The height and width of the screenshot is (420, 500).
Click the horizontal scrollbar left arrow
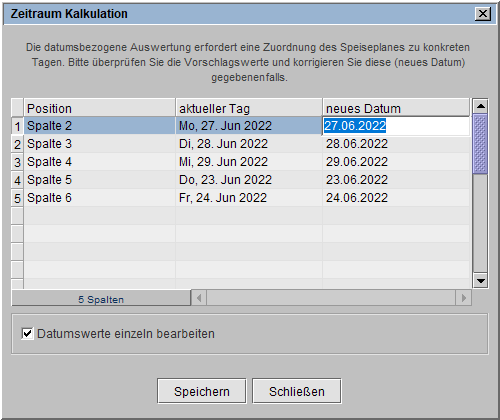(199, 298)
